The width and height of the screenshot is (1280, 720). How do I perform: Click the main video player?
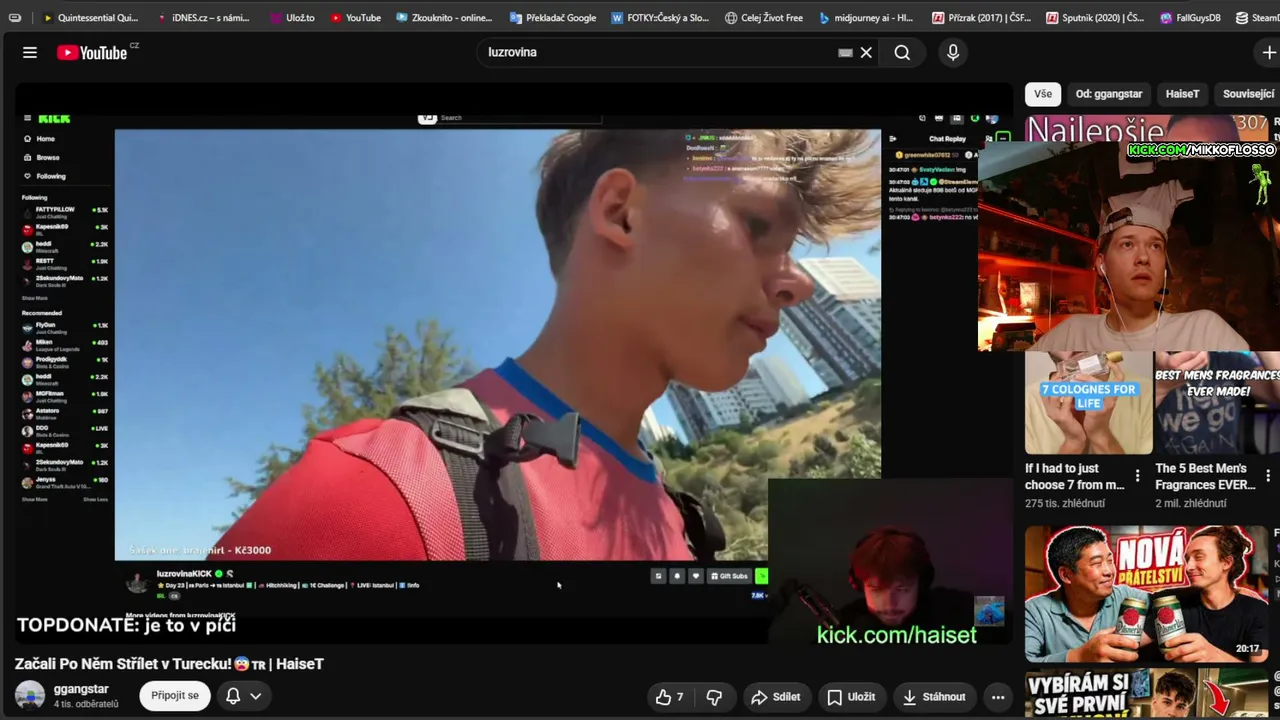[x=514, y=365]
